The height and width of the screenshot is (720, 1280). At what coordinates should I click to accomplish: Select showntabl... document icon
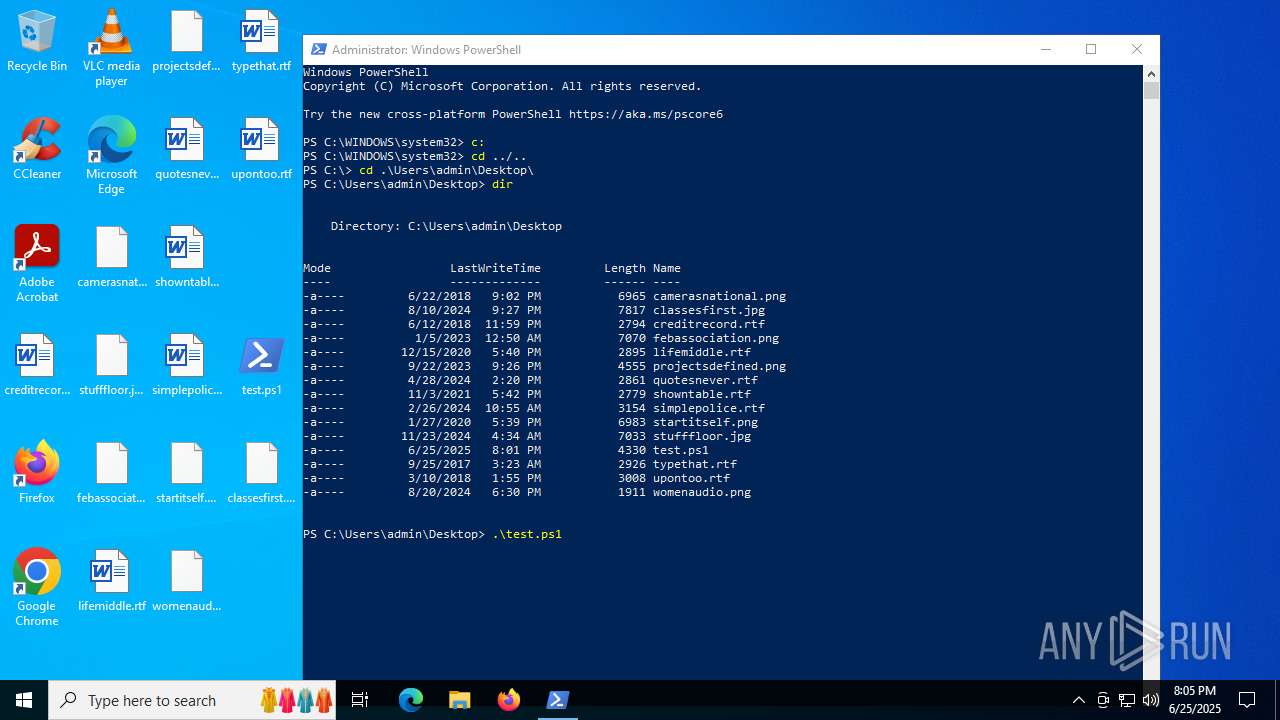pyautogui.click(x=186, y=257)
